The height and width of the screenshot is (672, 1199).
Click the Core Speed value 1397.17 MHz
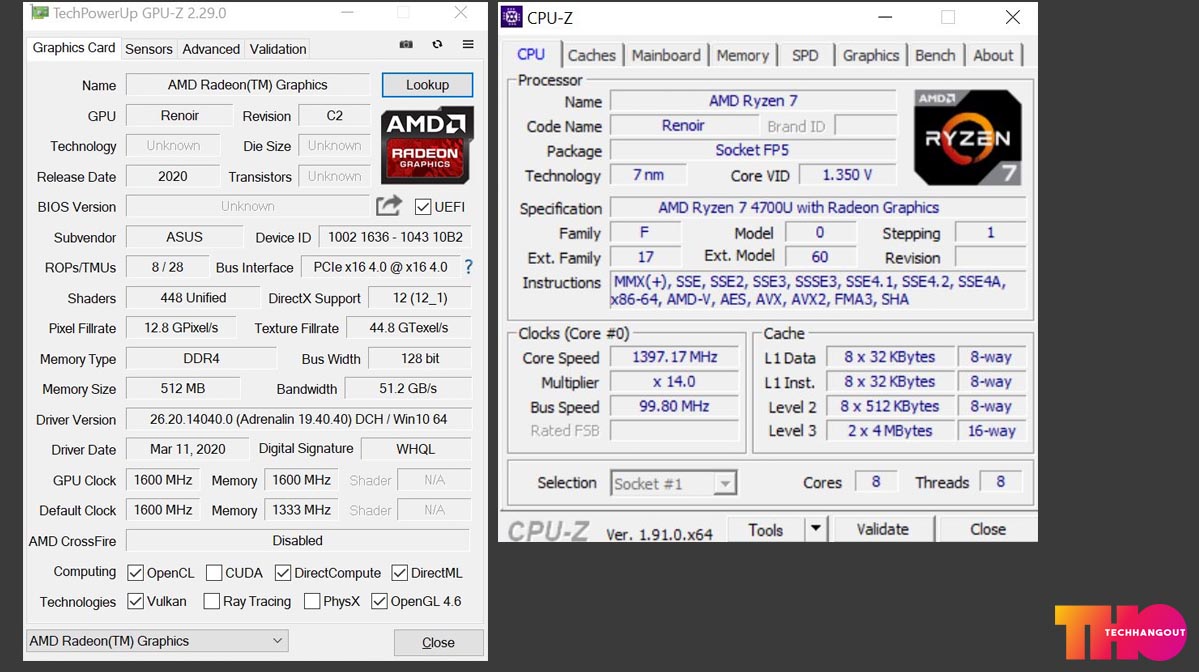pos(674,357)
